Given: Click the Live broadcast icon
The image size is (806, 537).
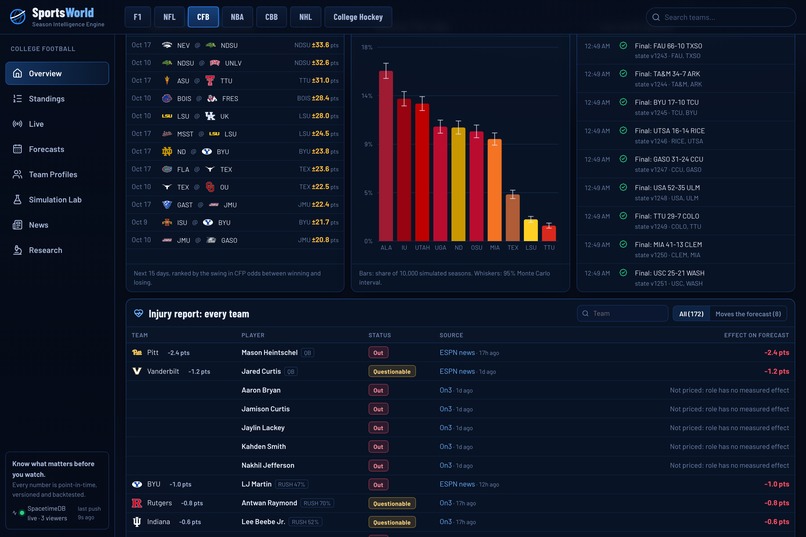Looking at the screenshot, I should pyautogui.click(x=17, y=124).
